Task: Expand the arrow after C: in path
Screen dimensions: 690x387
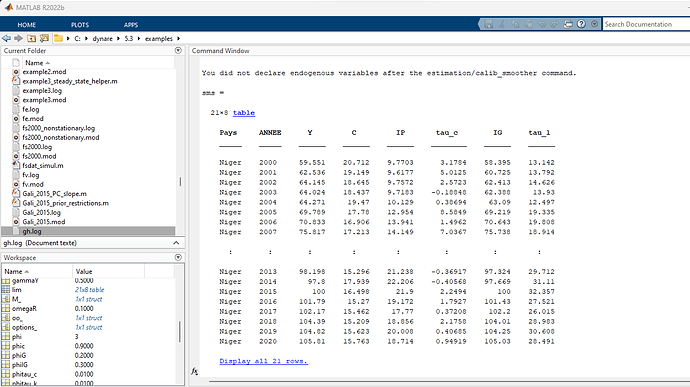Action: click(x=86, y=39)
